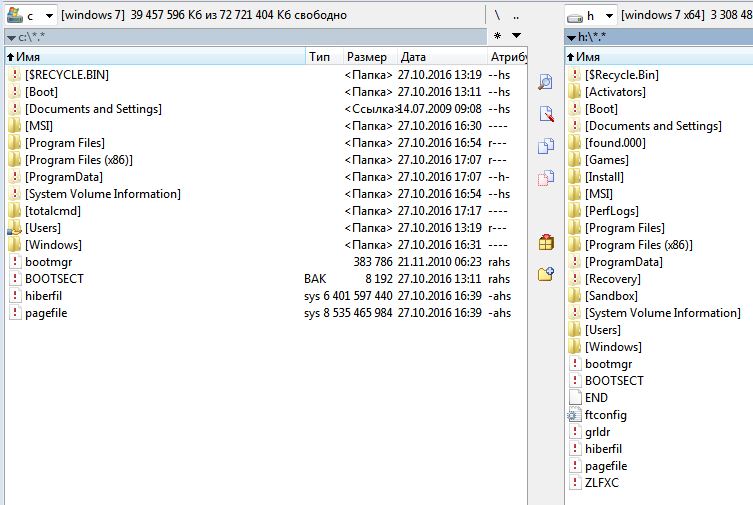Open the path history arrow beside c:\*.*
Viewport: 753px width, 505px height.
click(x=11, y=37)
